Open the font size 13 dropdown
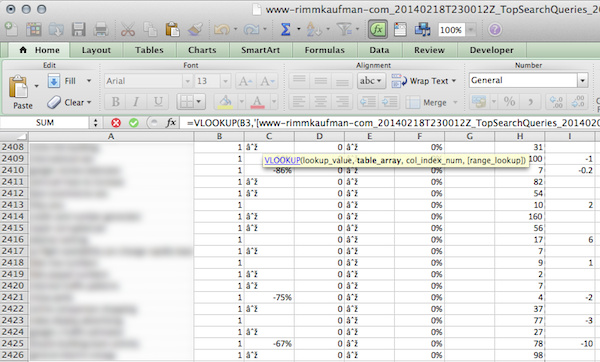The height and width of the screenshot is (362, 600). point(225,81)
